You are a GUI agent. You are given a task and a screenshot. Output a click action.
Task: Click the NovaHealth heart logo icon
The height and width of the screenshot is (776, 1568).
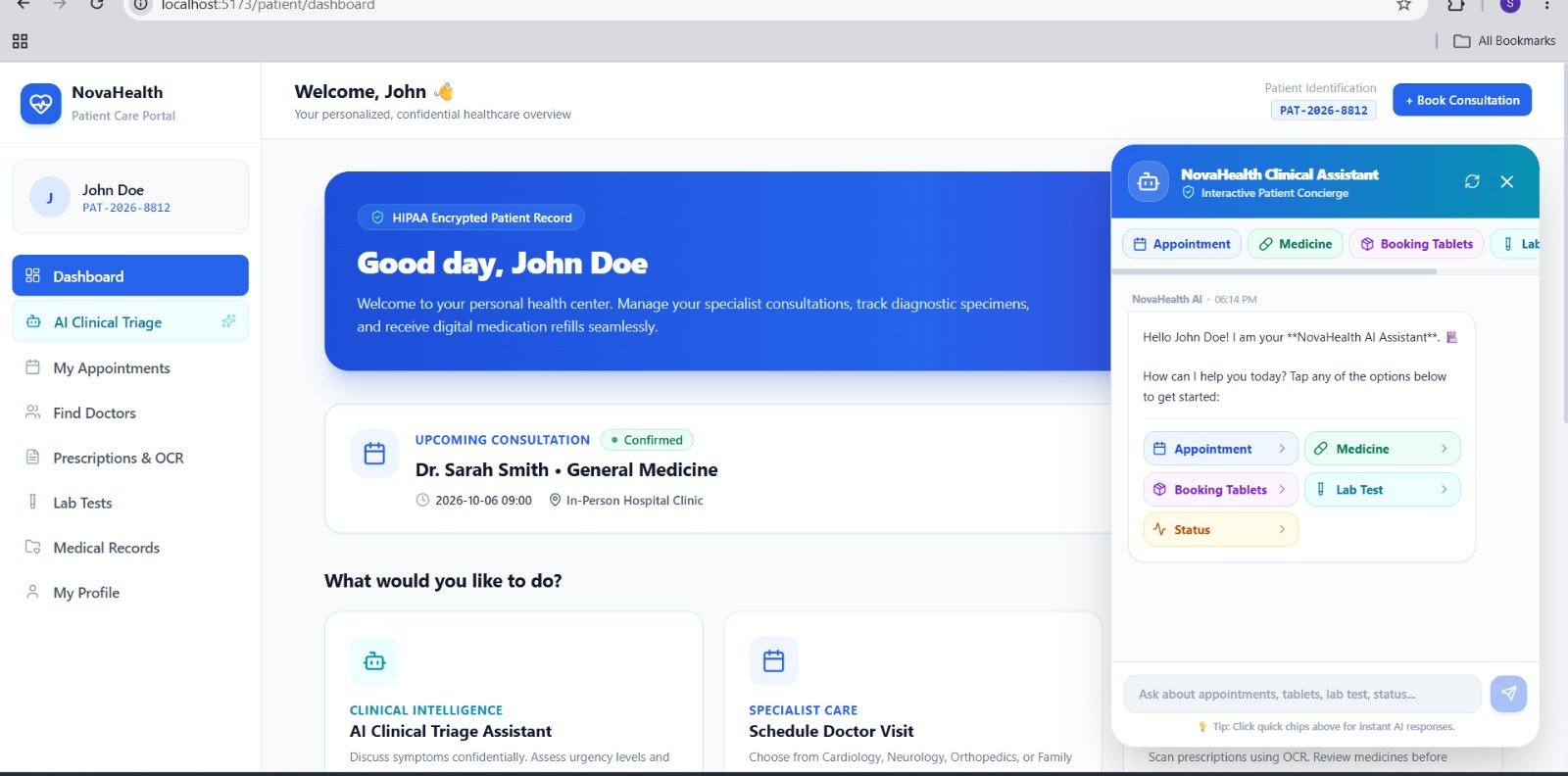click(x=40, y=103)
